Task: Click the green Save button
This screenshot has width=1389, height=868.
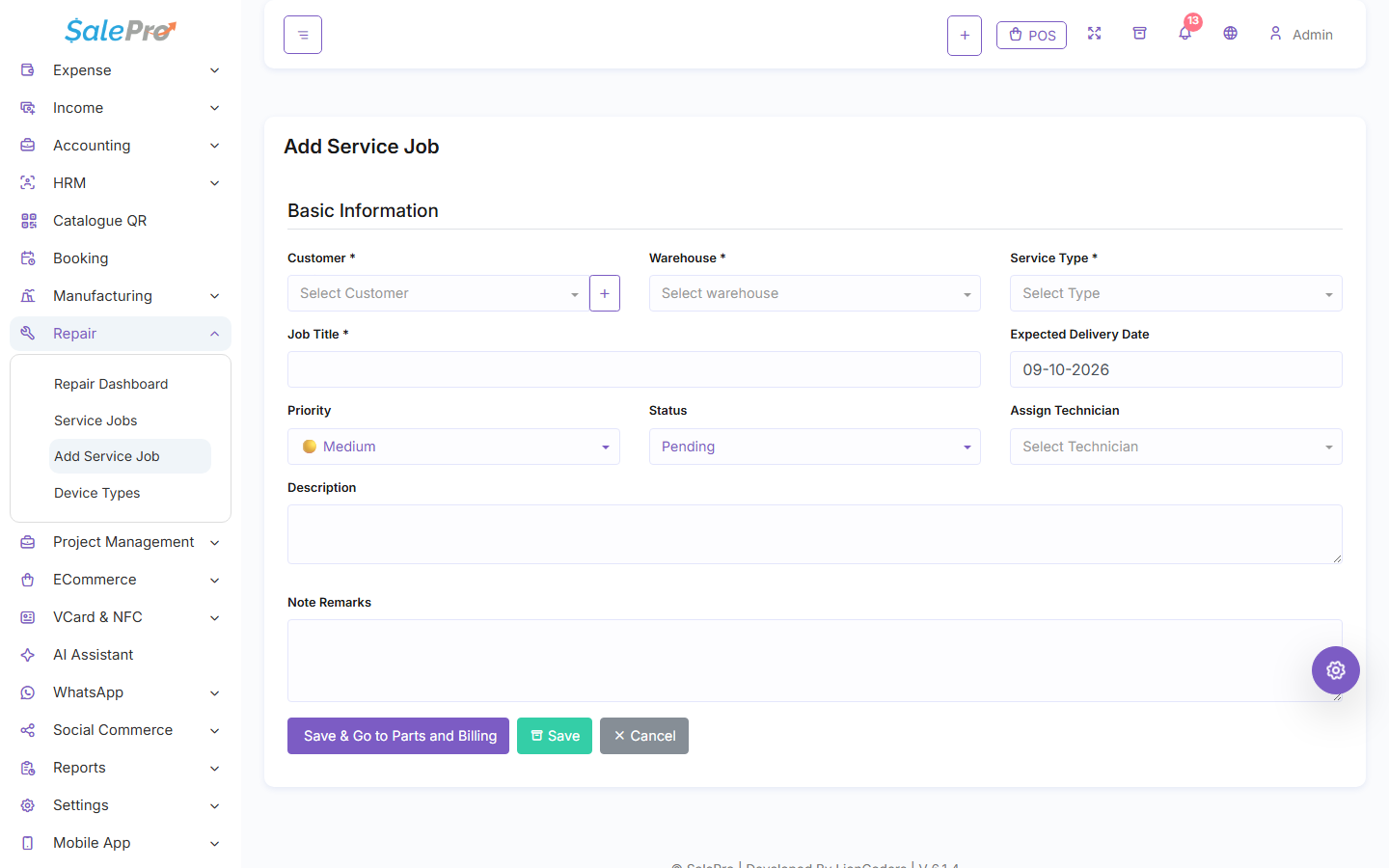Action: point(555,736)
